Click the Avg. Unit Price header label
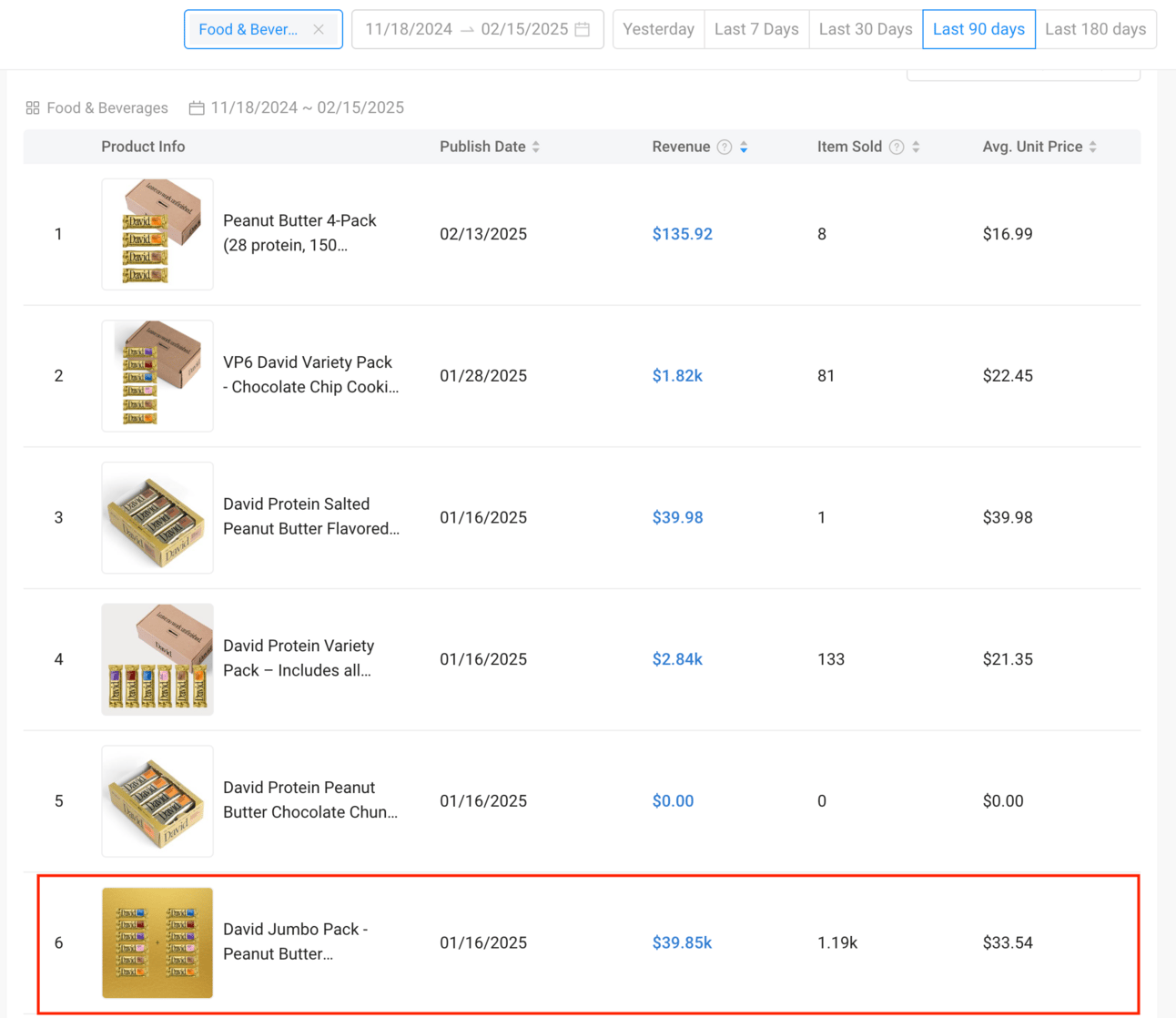Screen dimensions: 1176x1018 (x=1033, y=147)
